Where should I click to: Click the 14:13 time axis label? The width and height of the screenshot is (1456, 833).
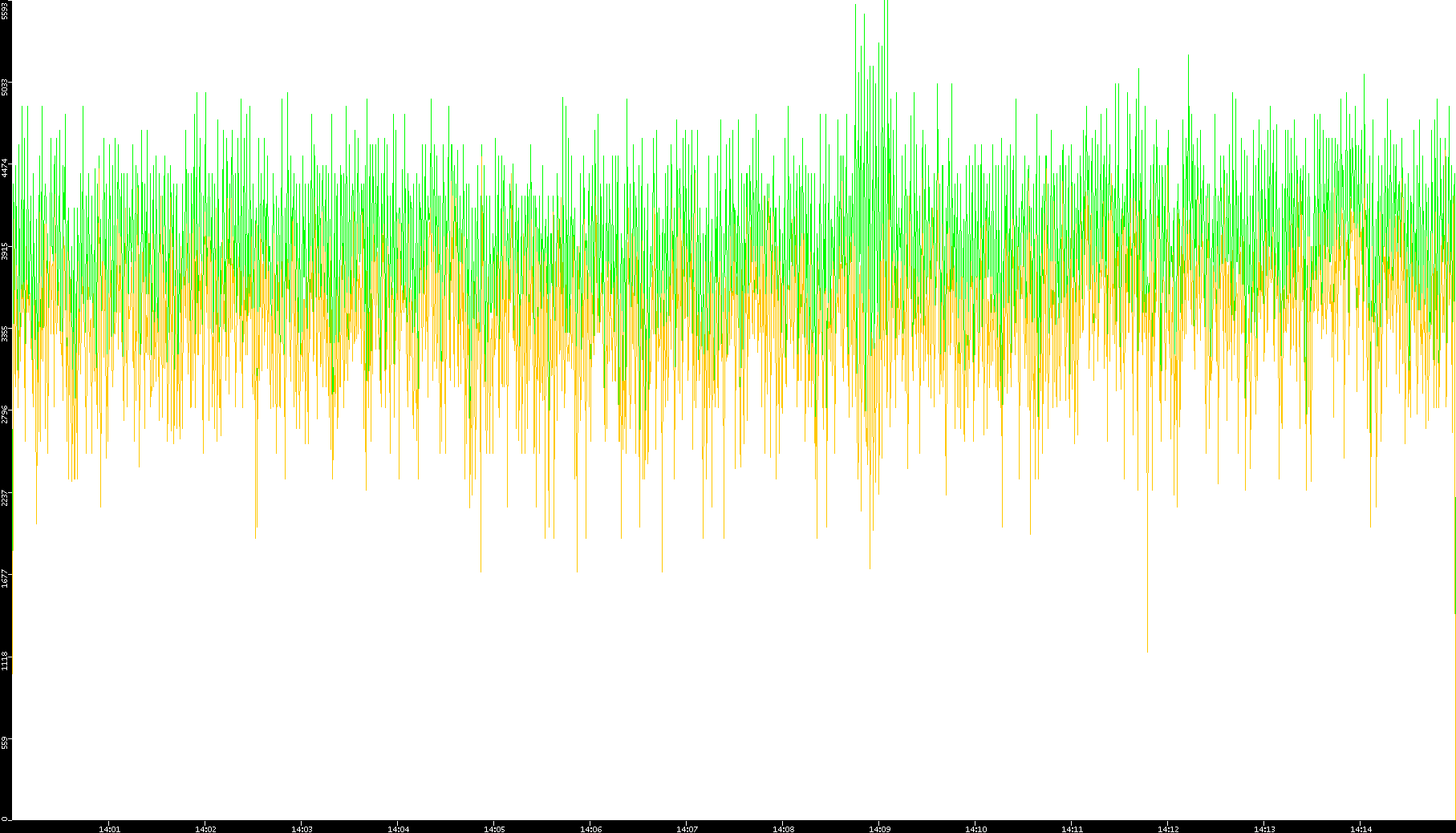tap(1264, 828)
